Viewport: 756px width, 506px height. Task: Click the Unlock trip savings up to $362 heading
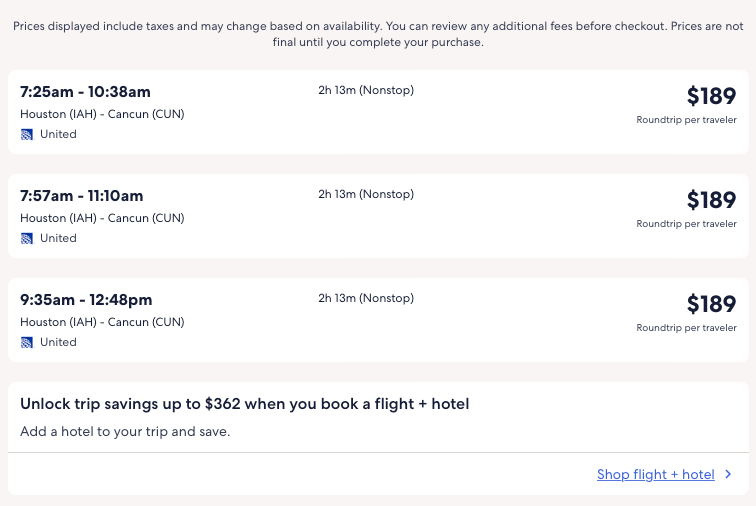click(245, 404)
